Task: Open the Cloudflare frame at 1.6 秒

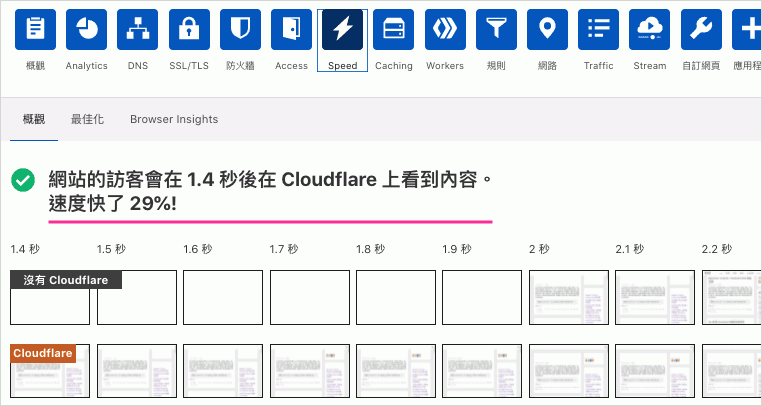Action: point(223,371)
